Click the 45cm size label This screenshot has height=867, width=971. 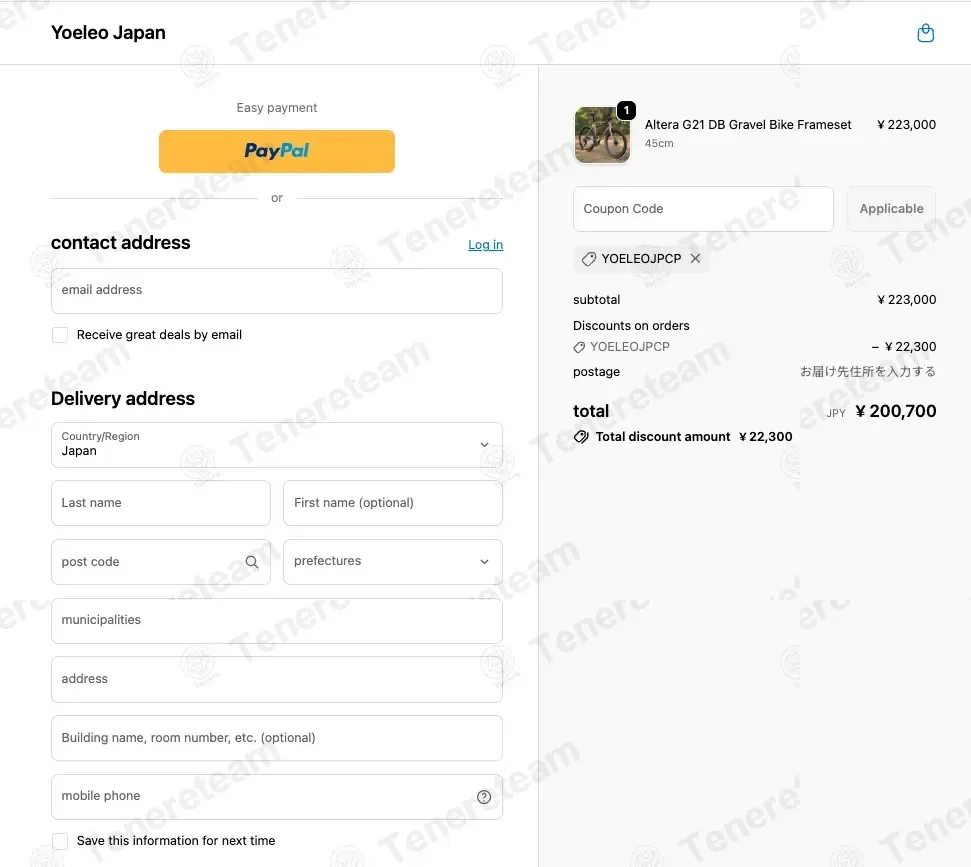point(659,143)
